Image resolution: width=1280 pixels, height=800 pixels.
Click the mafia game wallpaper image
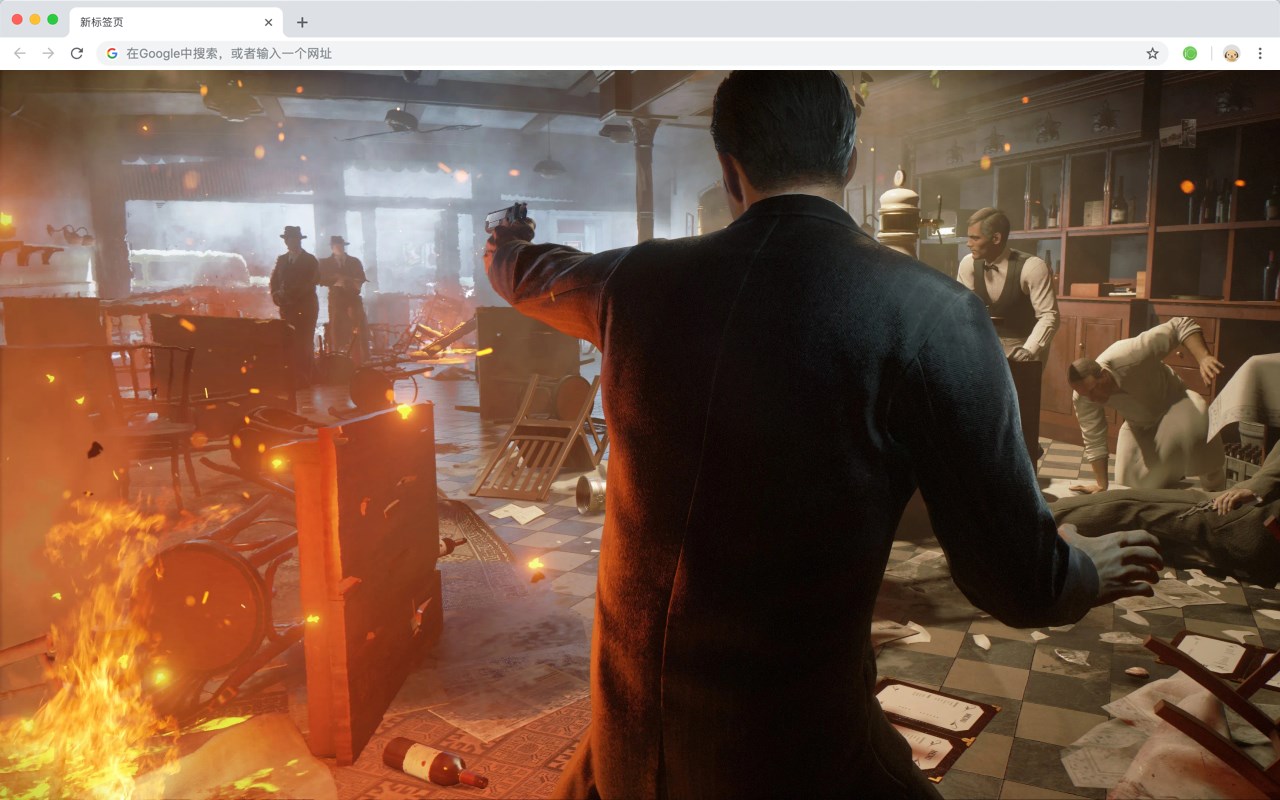640,435
